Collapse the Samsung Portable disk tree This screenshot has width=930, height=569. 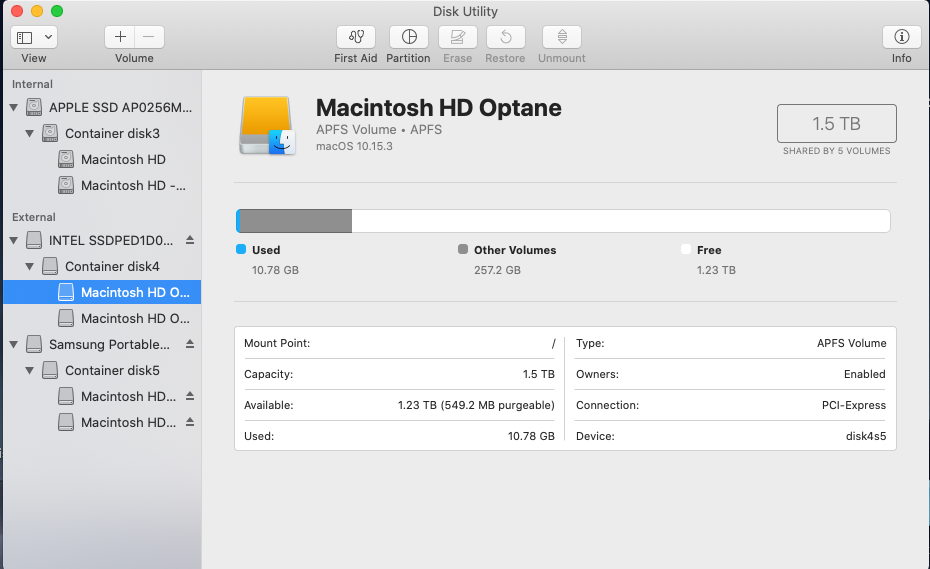14,344
